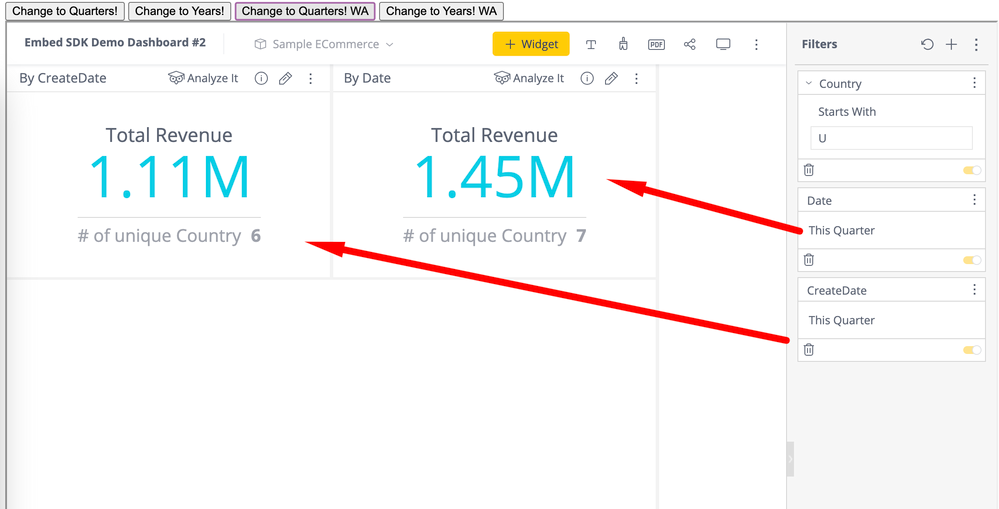Click the monitor display icon in toolbar
999x509 pixels.
723,45
